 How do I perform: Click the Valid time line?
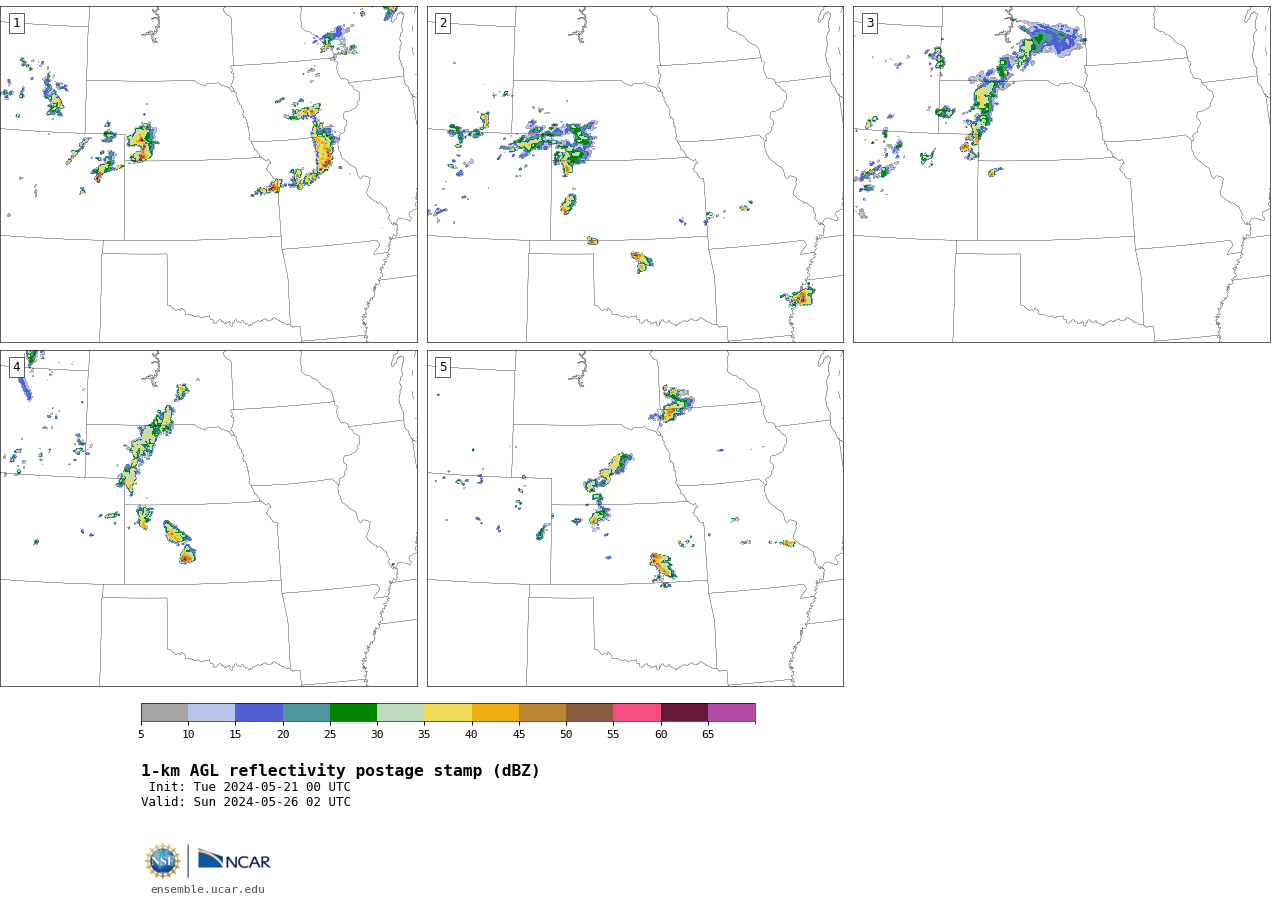point(246,802)
